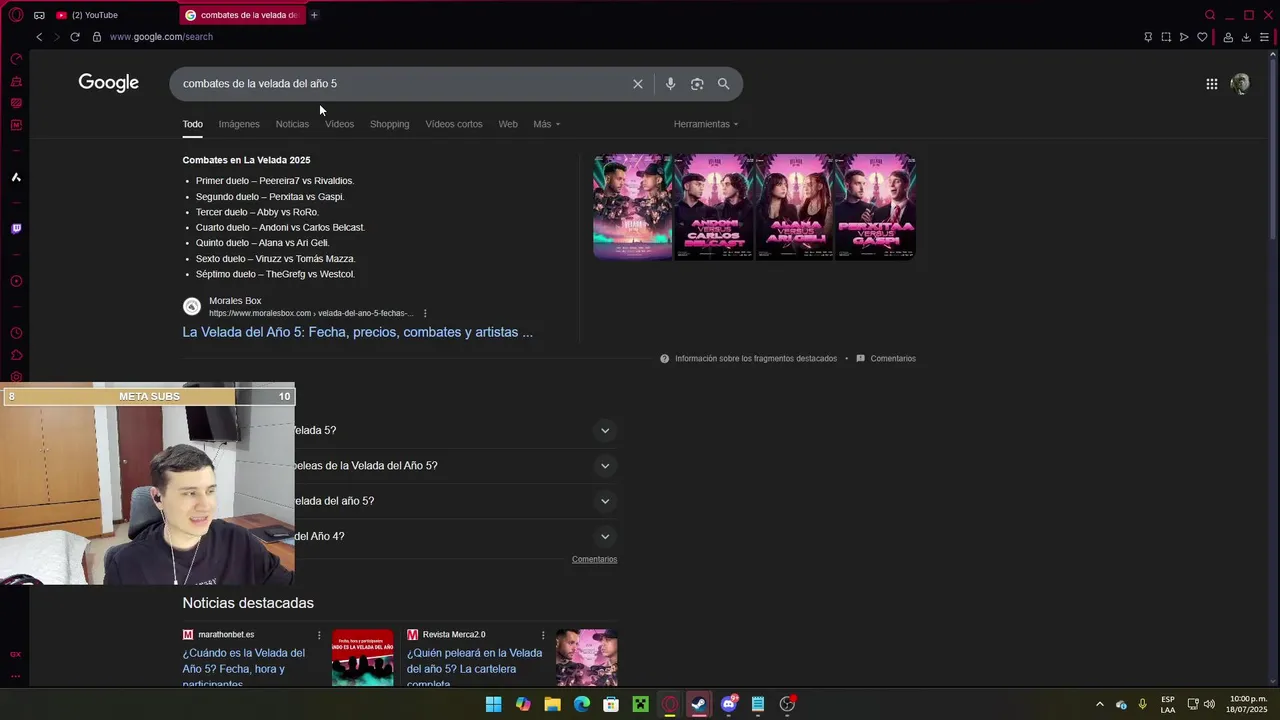Open Alana versus Ari Geli poster thumbnail
This screenshot has width=1280, height=720.
coord(795,206)
